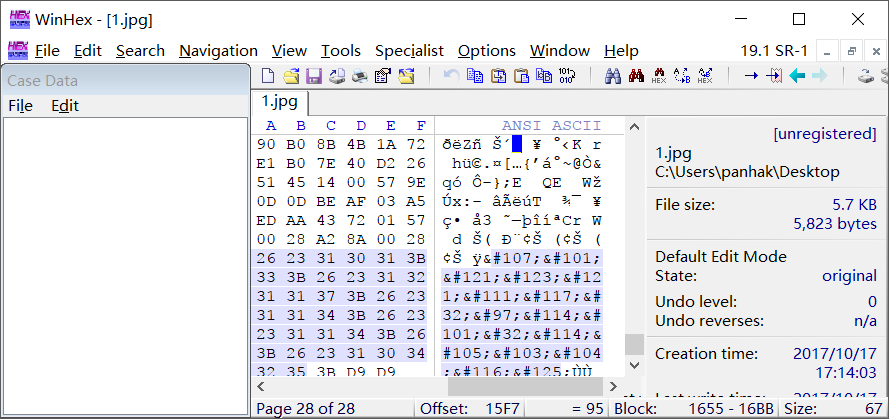
Task: Click the Paste clipboard icon
Action: (520, 76)
